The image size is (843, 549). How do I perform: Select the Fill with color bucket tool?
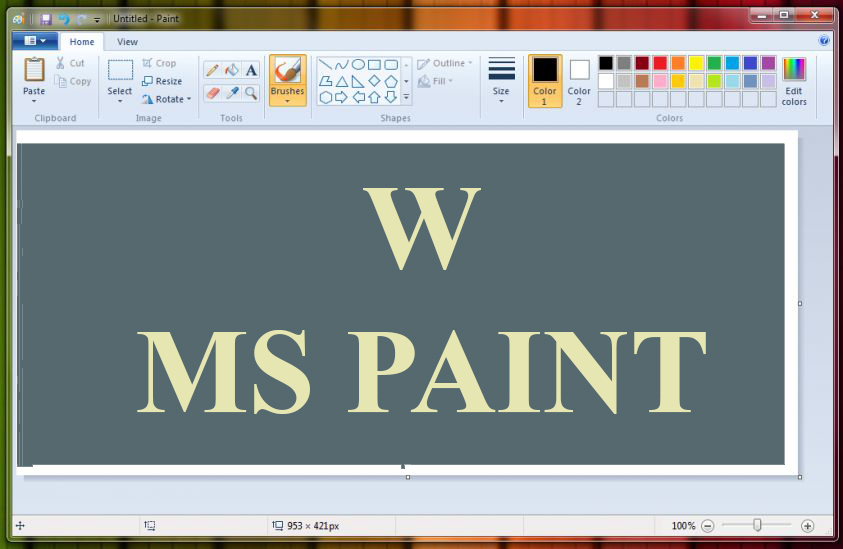[x=231, y=70]
